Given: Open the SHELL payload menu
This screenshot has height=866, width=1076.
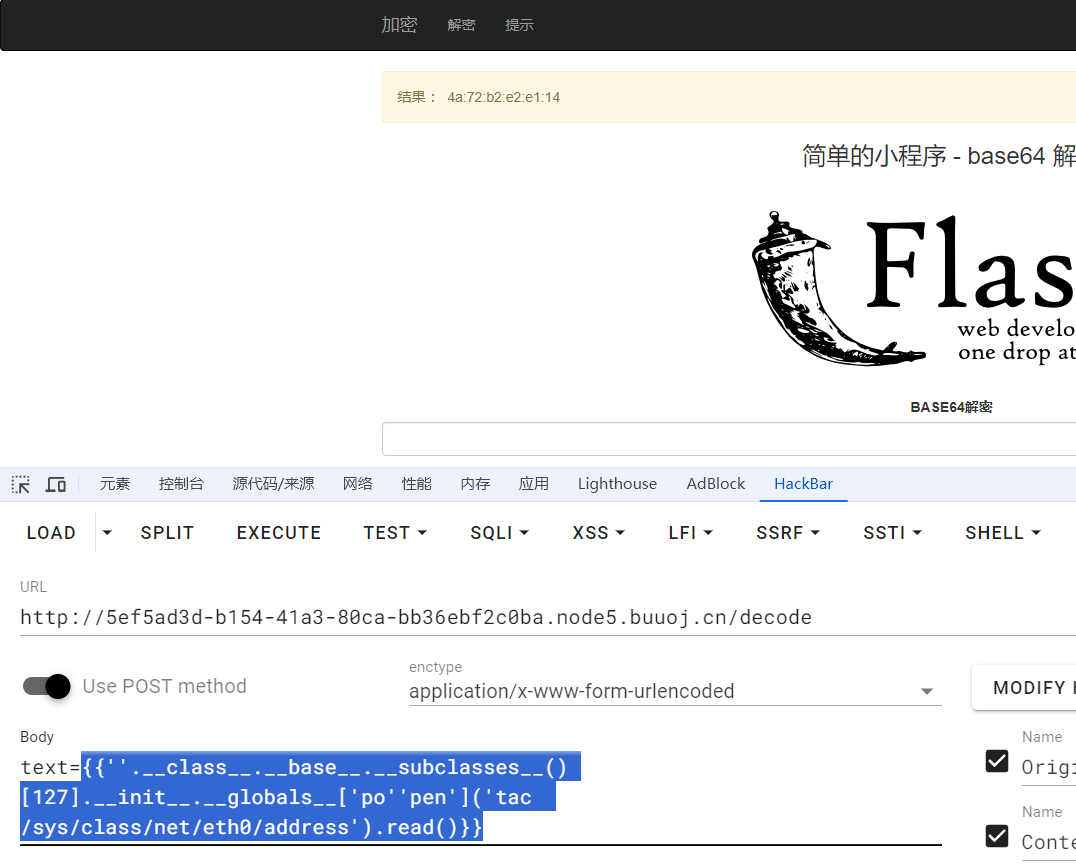Looking at the screenshot, I should pos(1003,533).
